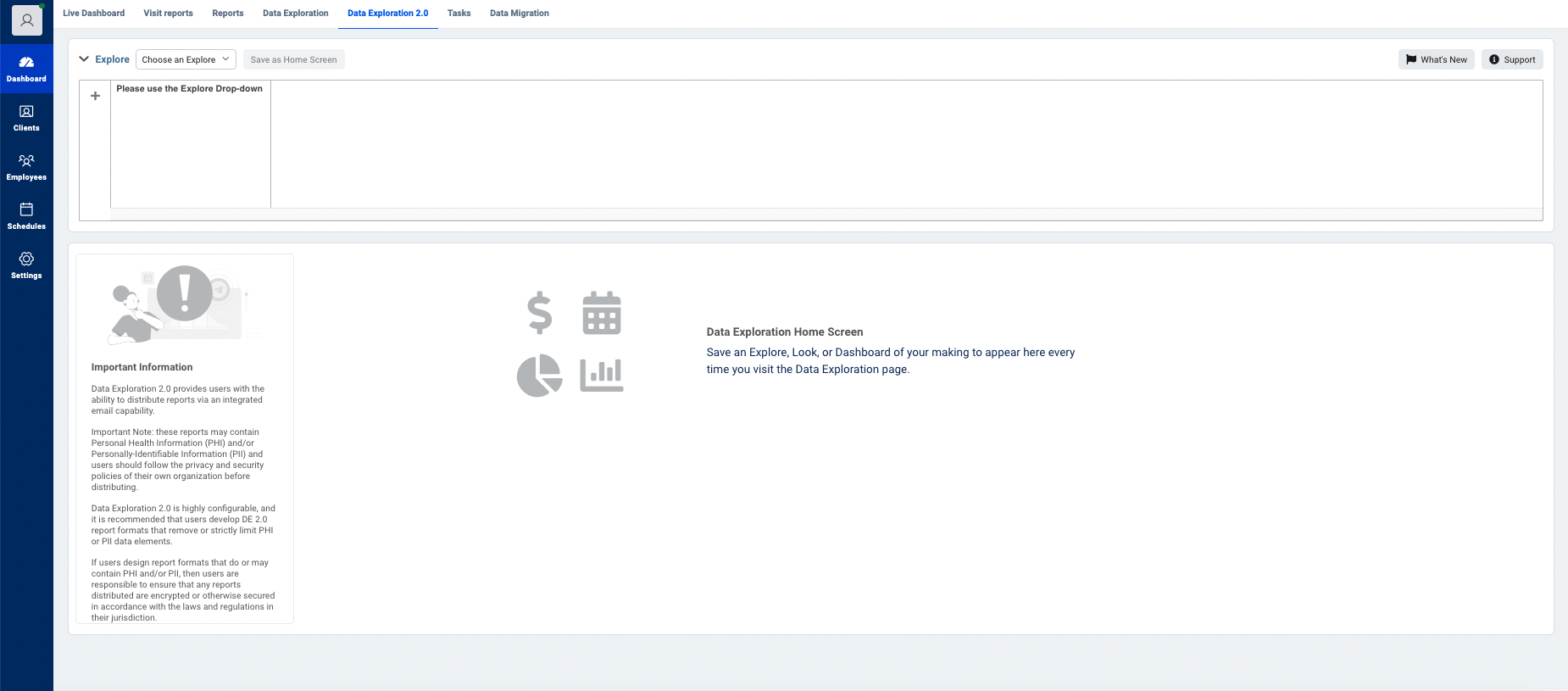Click paragraph starting 'Data Exploration 2.0 is highly configurable'
Screen dimensions: 1568x691
(183, 525)
